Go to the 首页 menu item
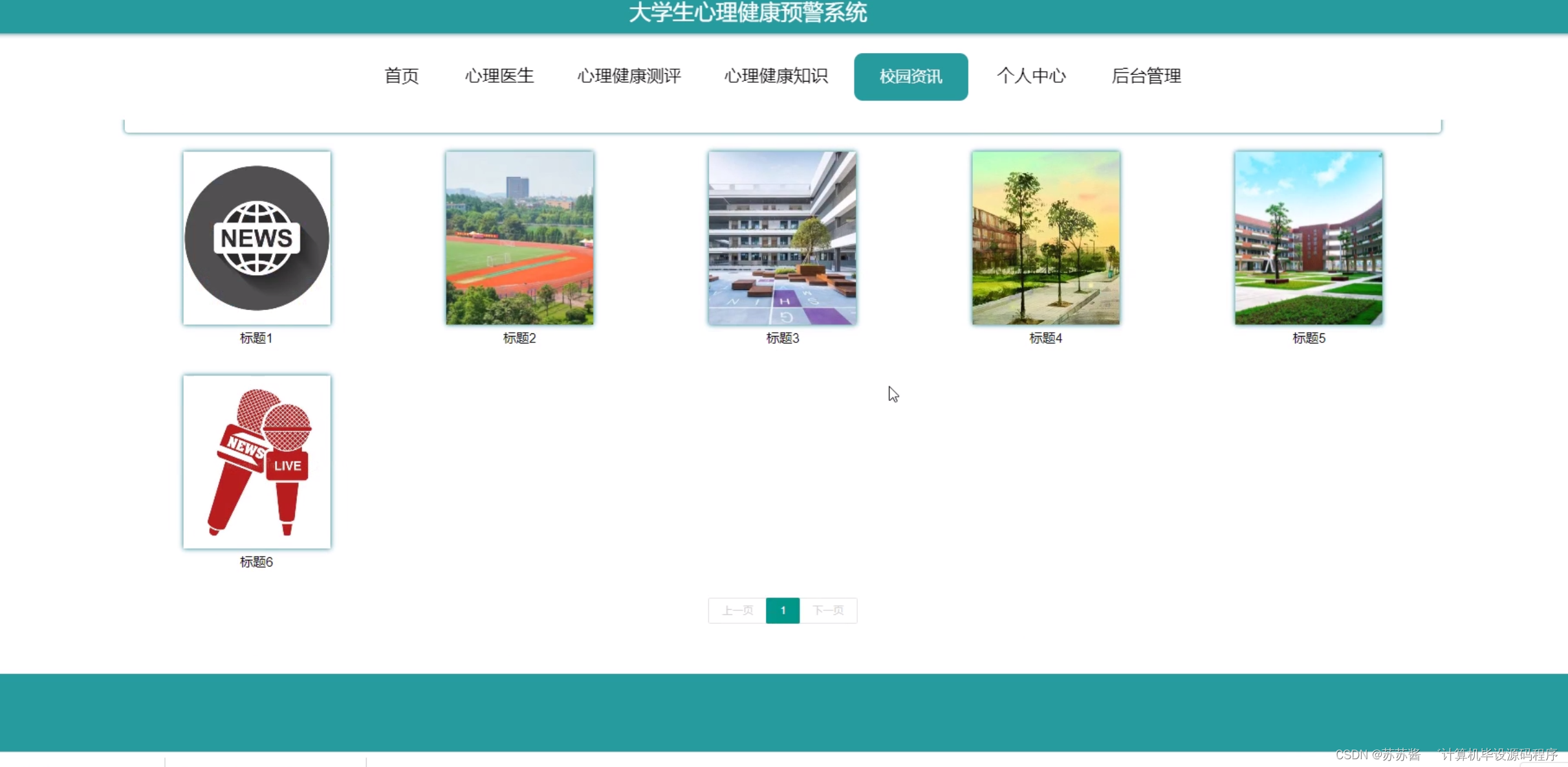This screenshot has height=767, width=1568. [401, 76]
